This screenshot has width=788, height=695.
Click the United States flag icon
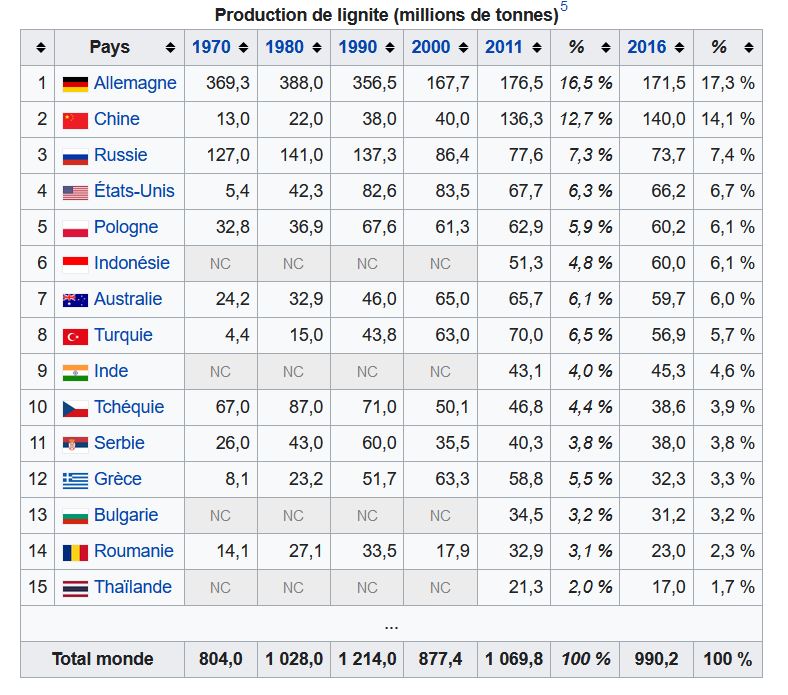point(75,192)
